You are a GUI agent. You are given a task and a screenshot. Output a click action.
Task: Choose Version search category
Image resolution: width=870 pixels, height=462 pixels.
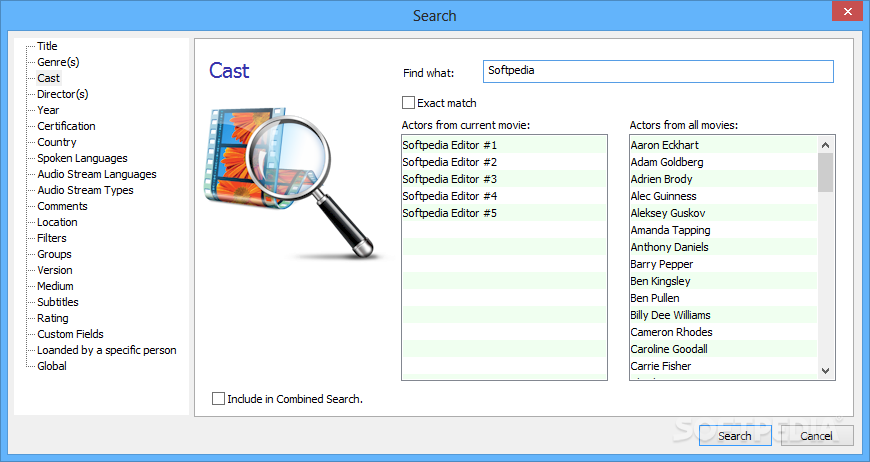point(55,270)
